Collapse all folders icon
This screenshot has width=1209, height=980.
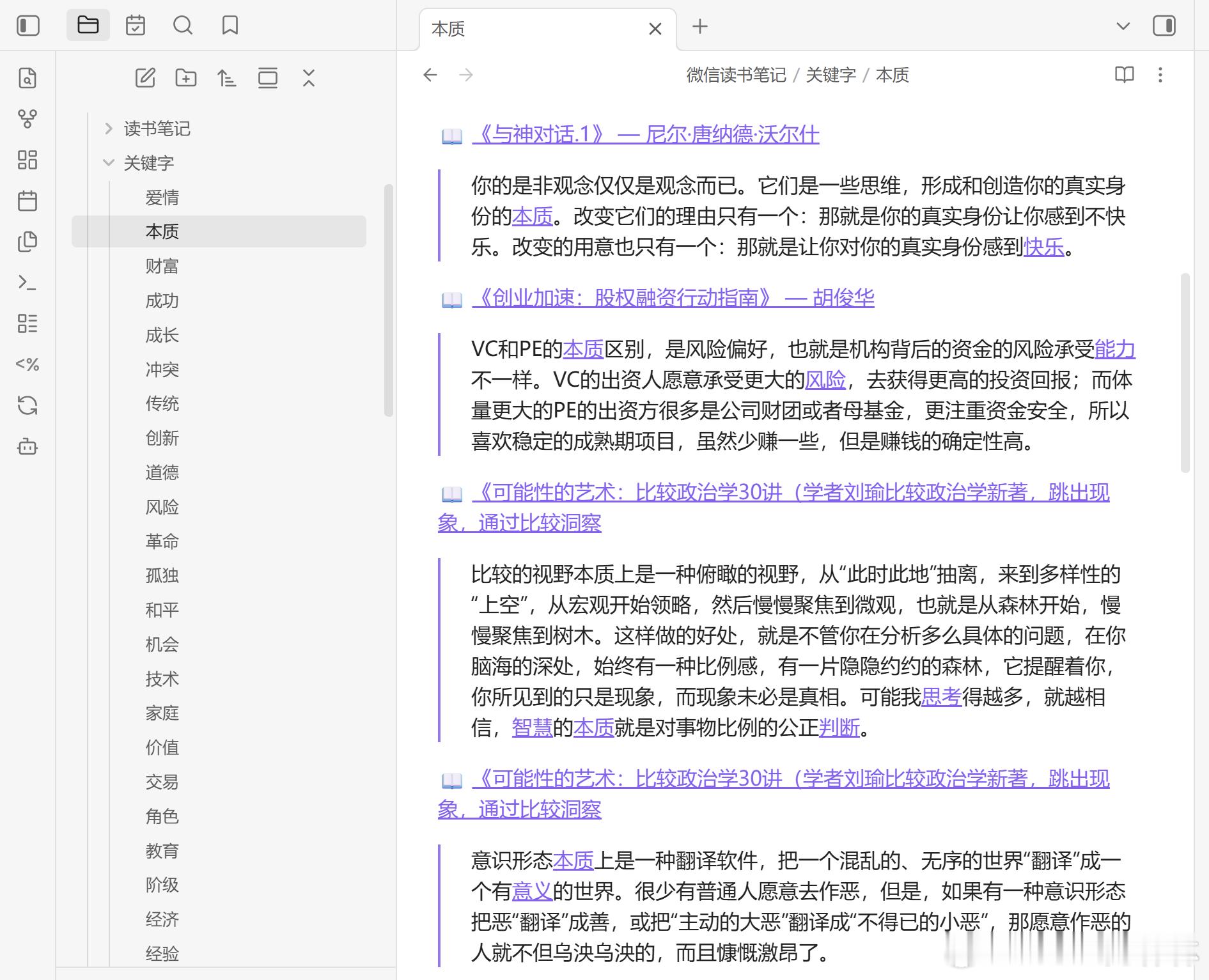(x=309, y=78)
